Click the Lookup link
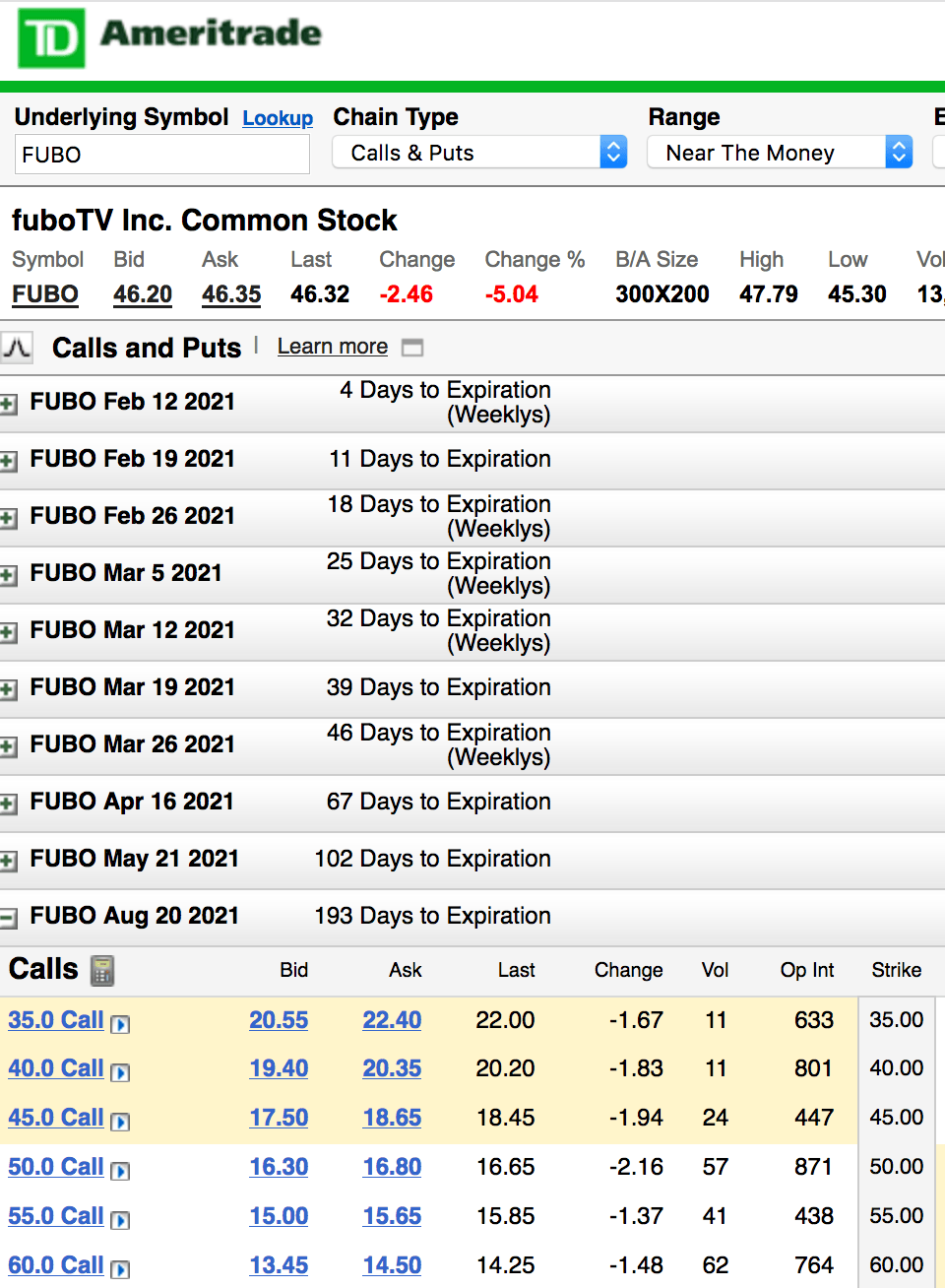This screenshot has width=945, height=1288. [278, 118]
